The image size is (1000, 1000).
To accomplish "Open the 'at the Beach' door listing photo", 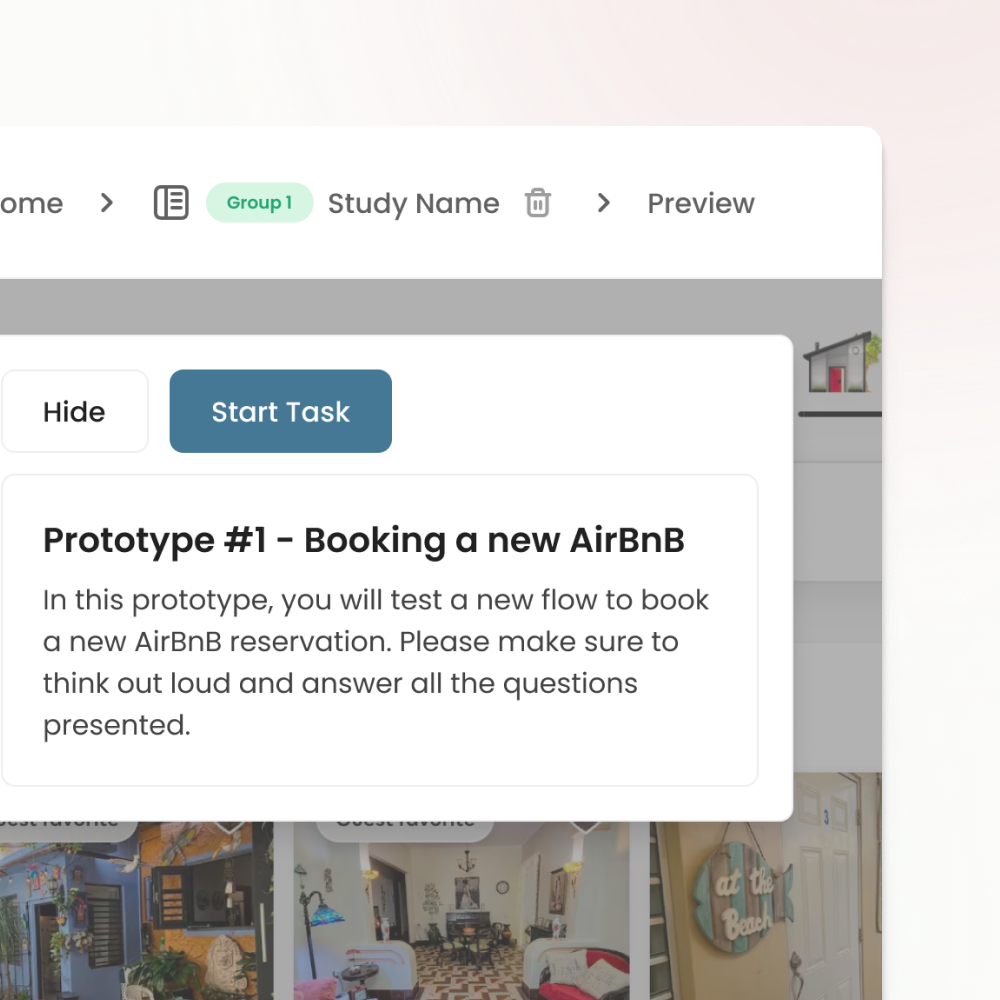I will (766, 886).
